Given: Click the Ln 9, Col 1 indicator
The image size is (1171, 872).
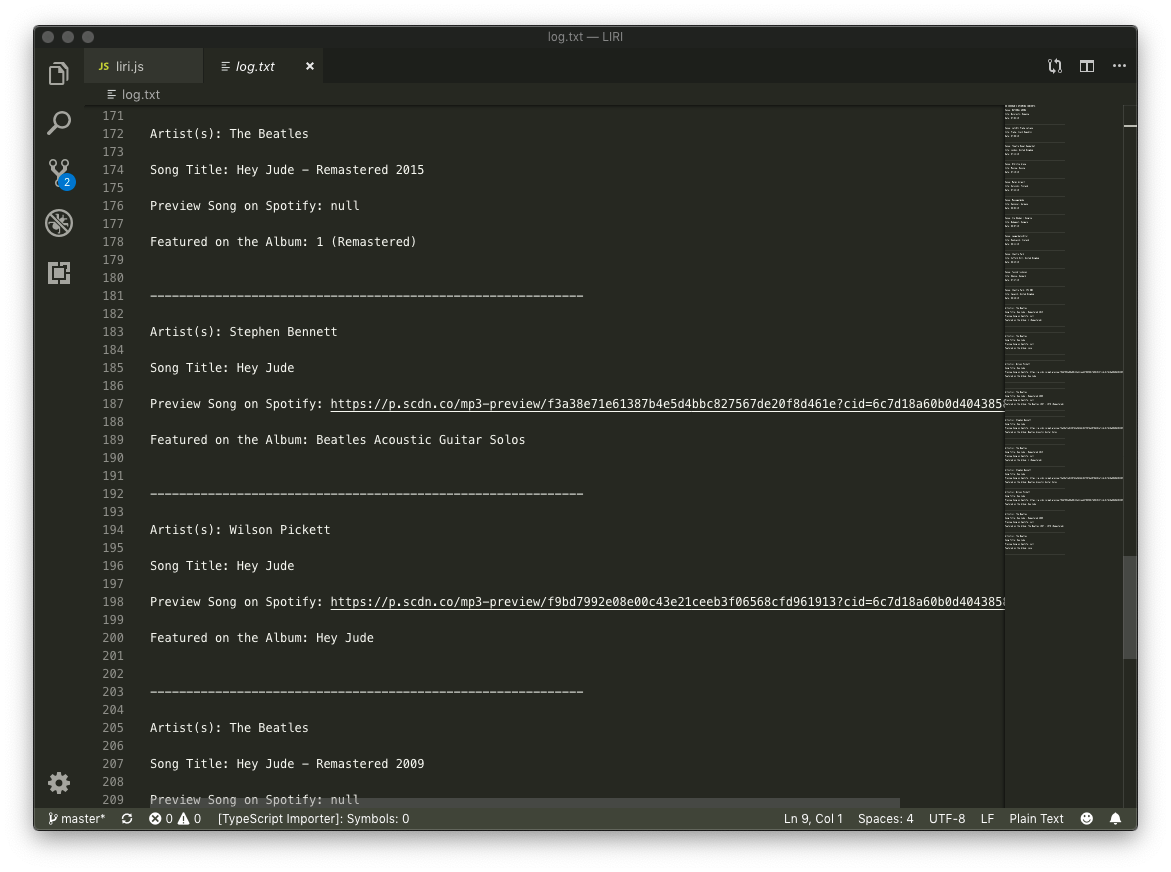Looking at the screenshot, I should click(x=813, y=819).
